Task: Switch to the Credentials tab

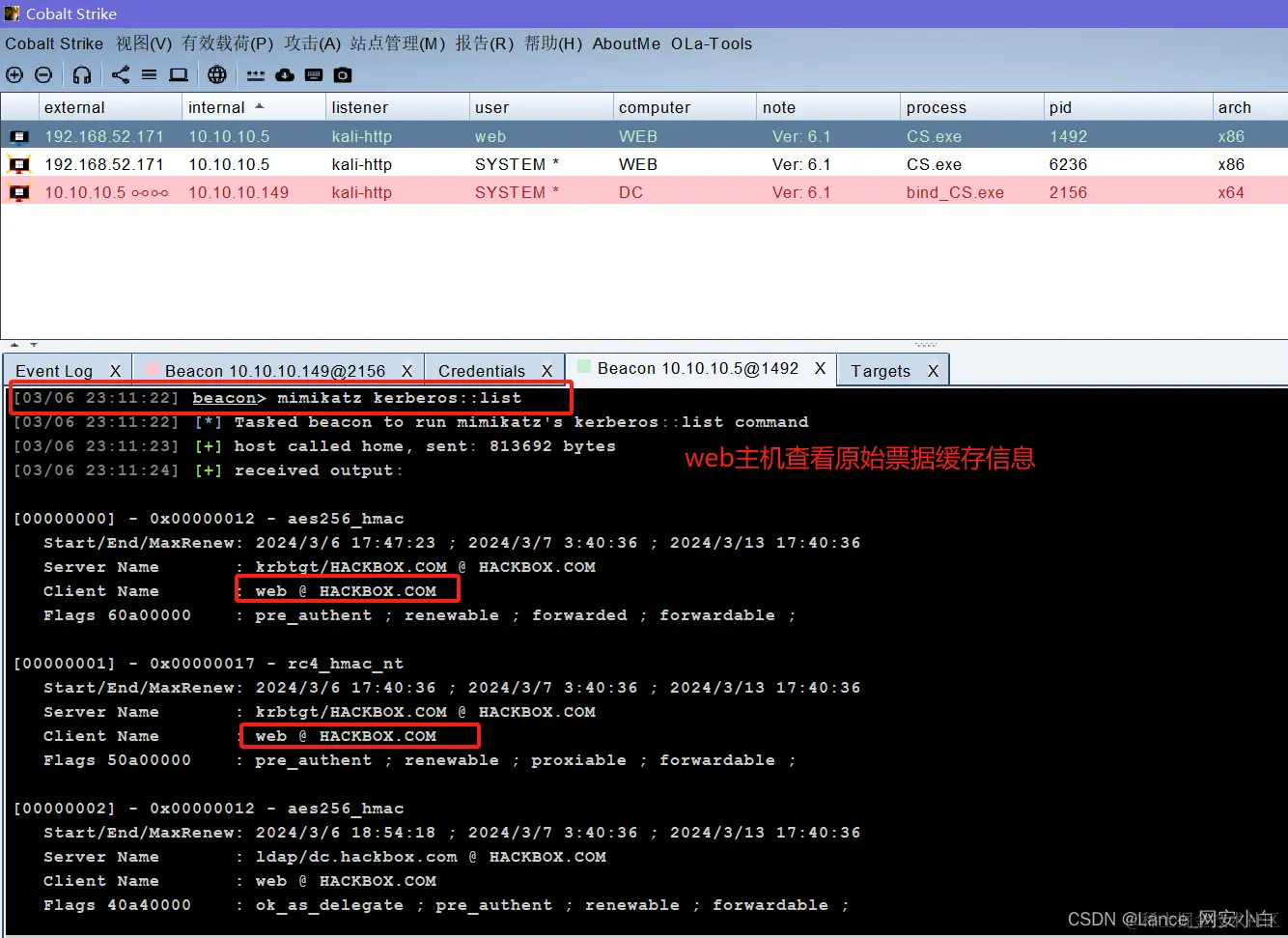Action: (x=482, y=371)
